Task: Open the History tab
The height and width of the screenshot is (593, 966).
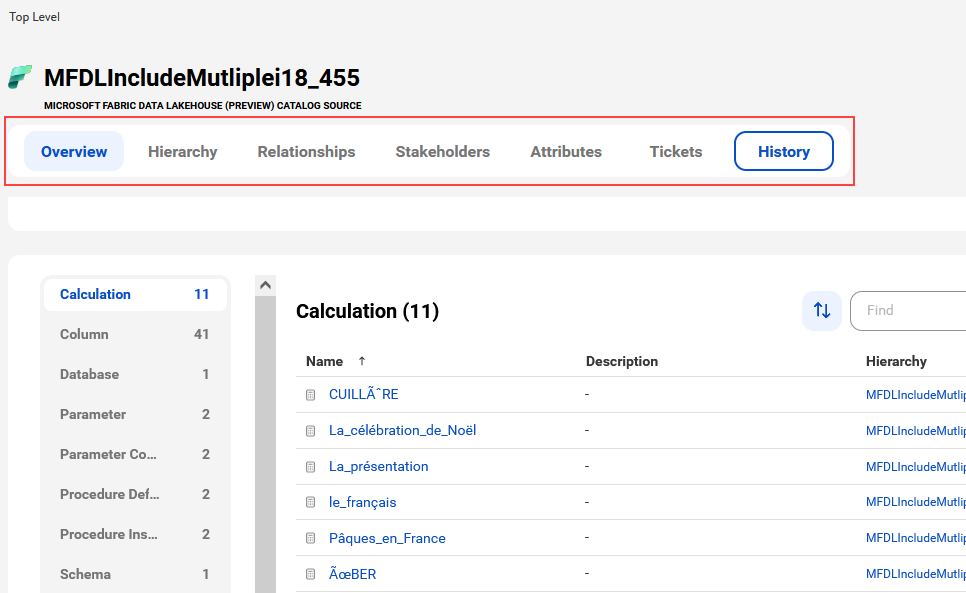Action: (784, 151)
